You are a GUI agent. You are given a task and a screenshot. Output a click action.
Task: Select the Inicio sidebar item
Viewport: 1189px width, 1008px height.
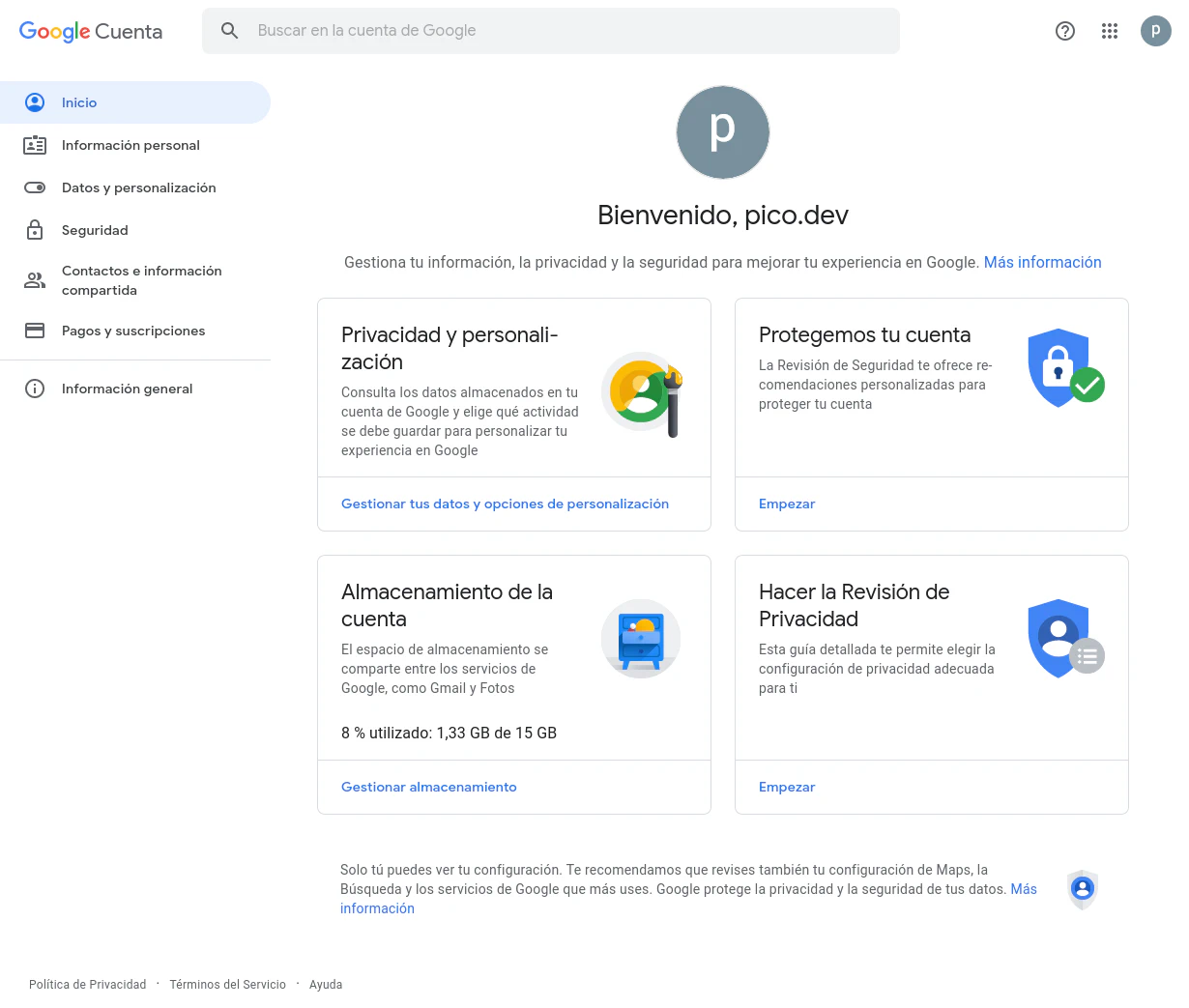click(x=79, y=102)
